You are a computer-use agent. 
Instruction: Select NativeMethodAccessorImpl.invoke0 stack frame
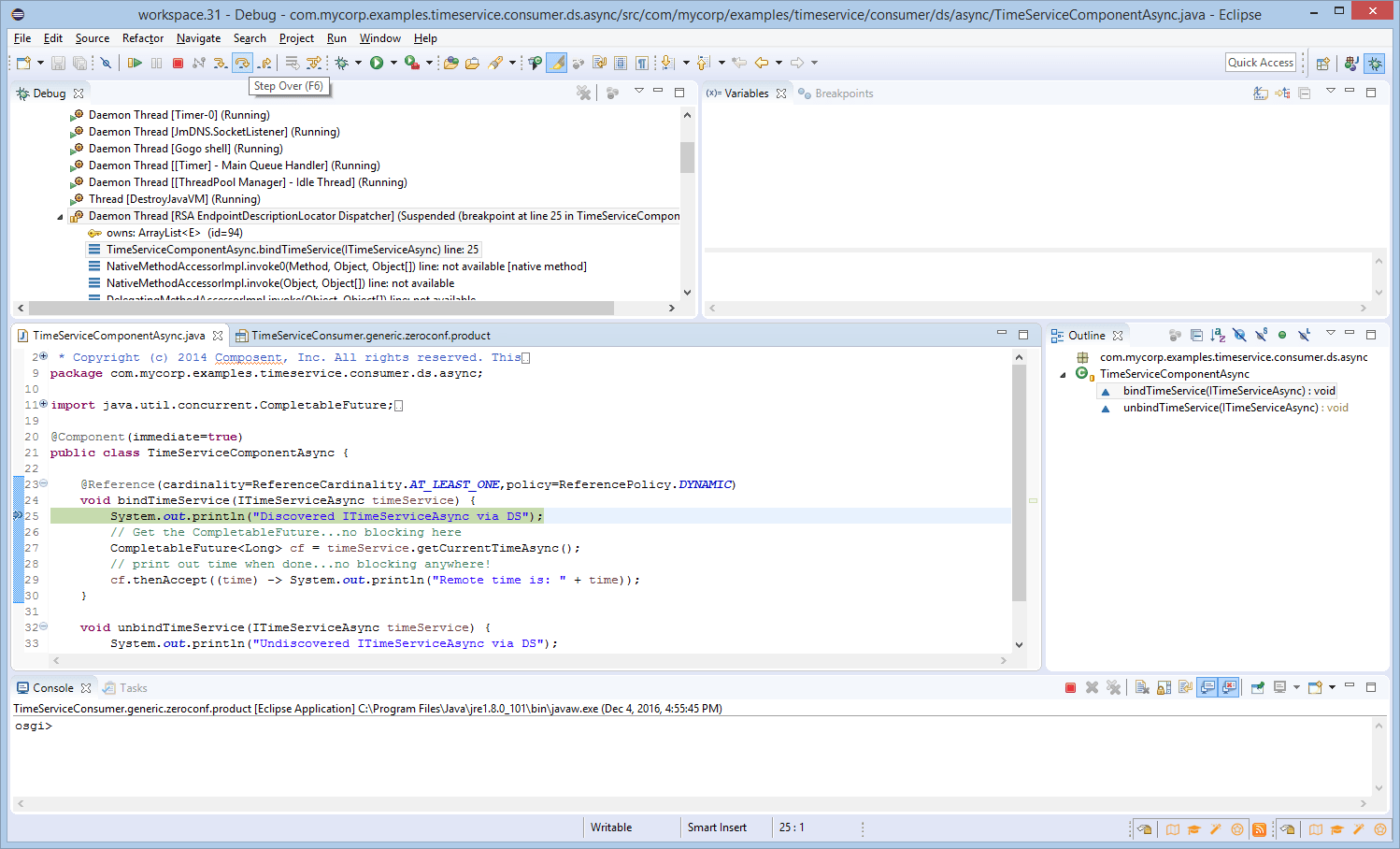(337, 266)
